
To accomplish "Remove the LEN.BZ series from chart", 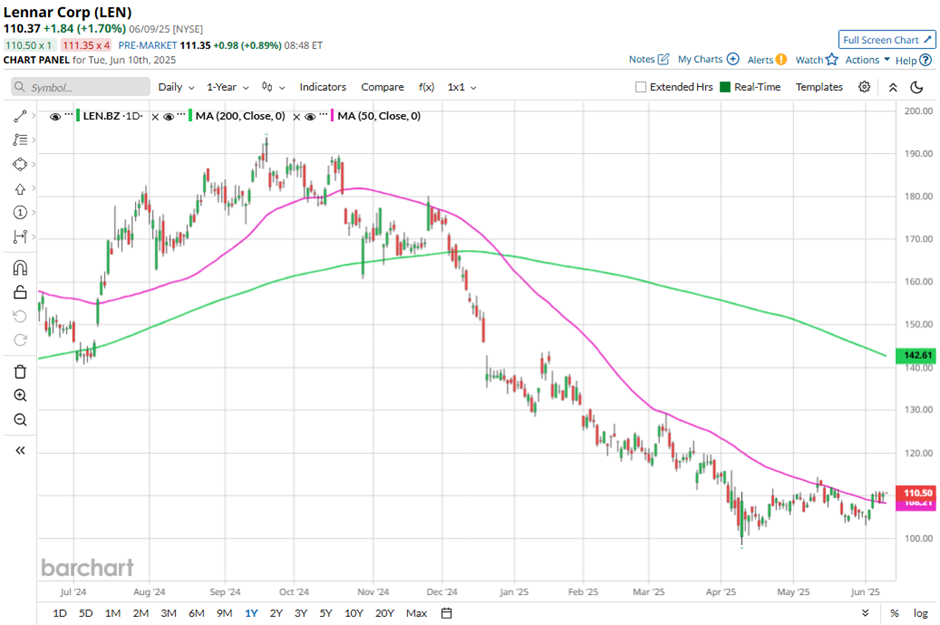I will pos(155,117).
